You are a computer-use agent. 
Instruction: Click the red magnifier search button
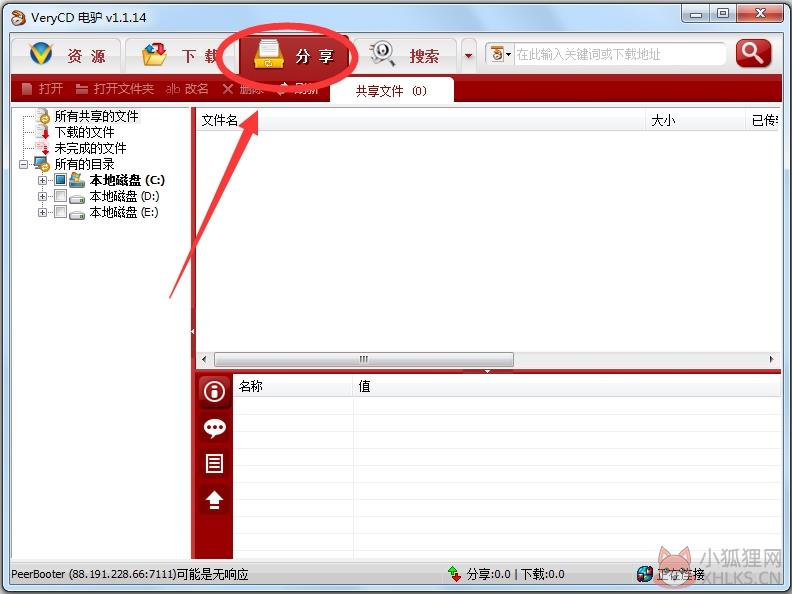(753, 54)
